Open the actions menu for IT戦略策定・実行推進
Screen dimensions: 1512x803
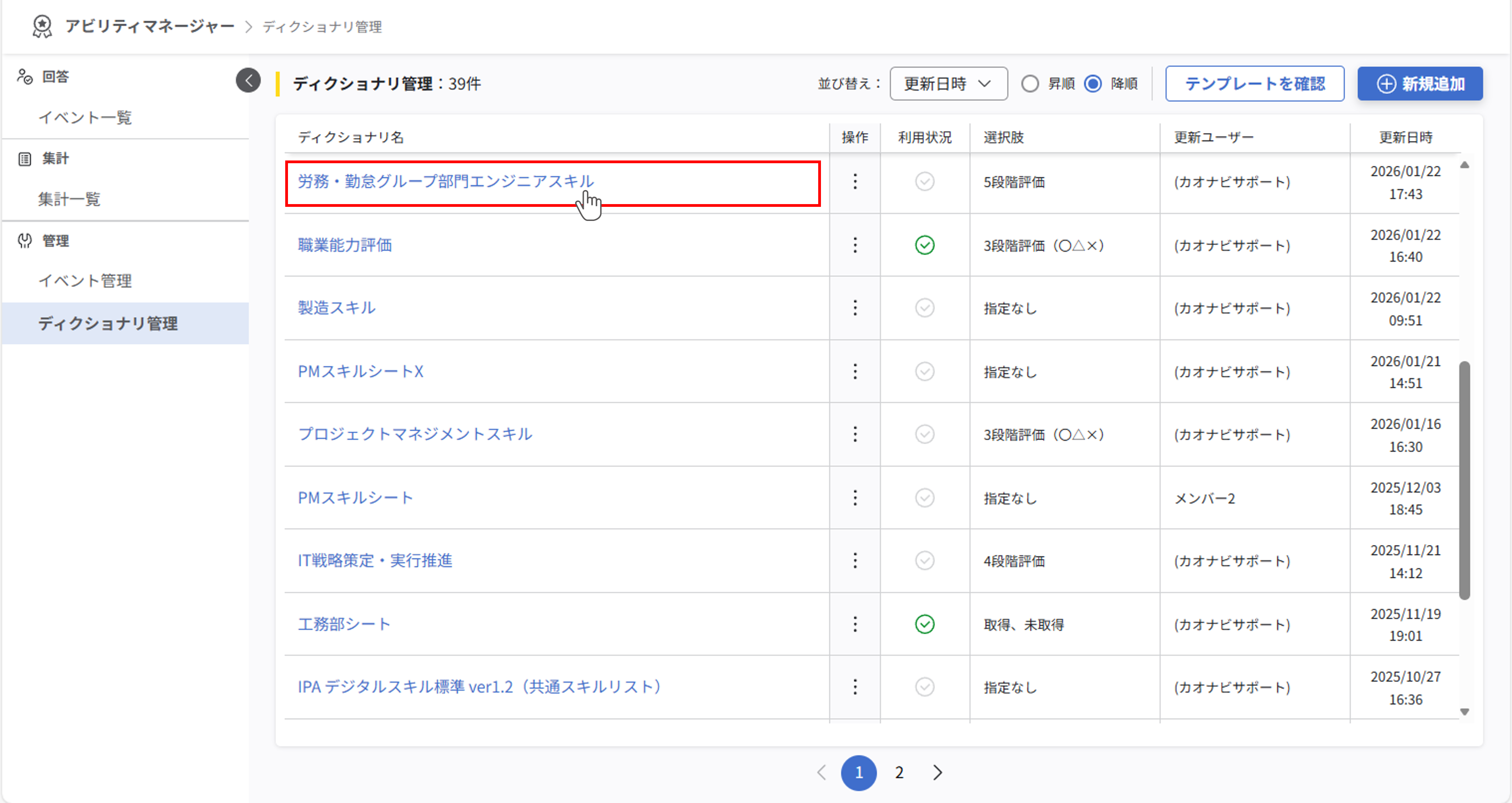pos(855,560)
